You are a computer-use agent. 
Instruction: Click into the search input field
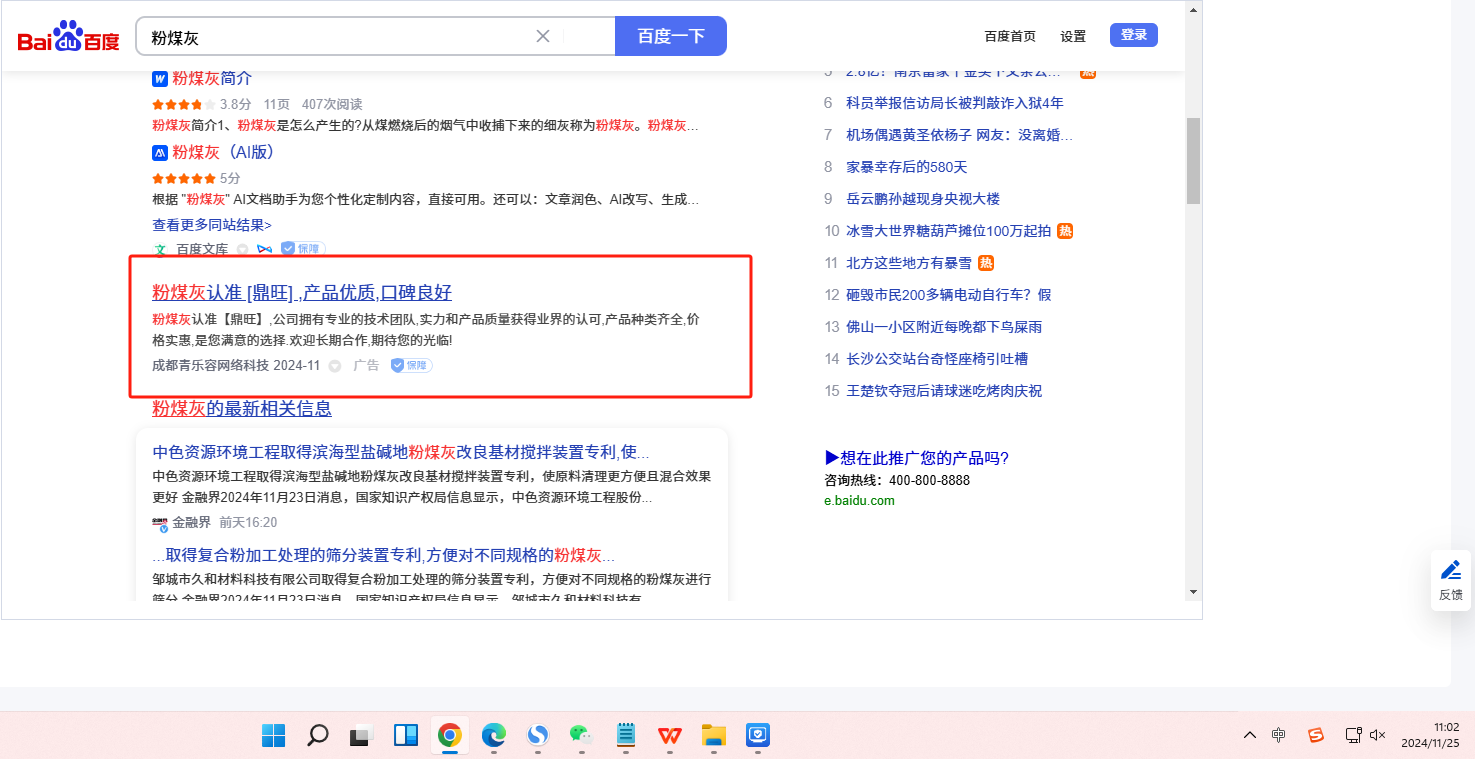(340, 37)
